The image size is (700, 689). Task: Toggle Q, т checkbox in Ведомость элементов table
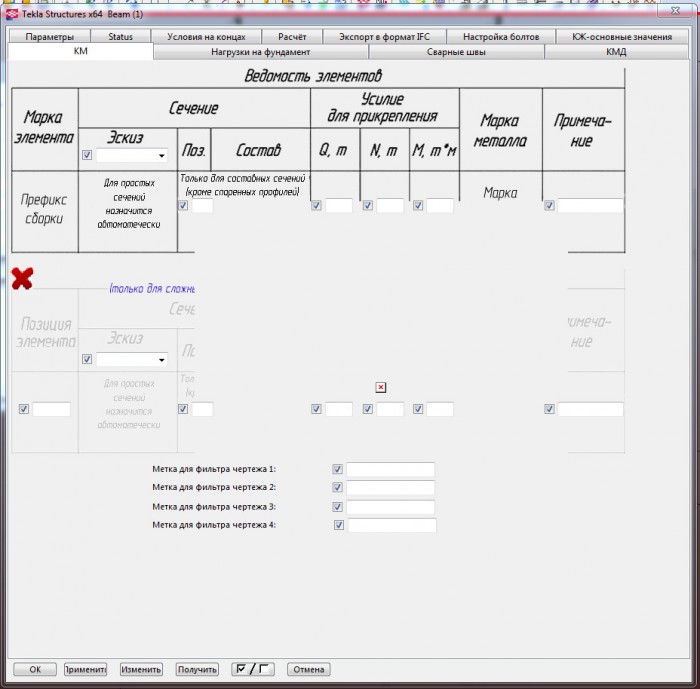(x=316, y=205)
